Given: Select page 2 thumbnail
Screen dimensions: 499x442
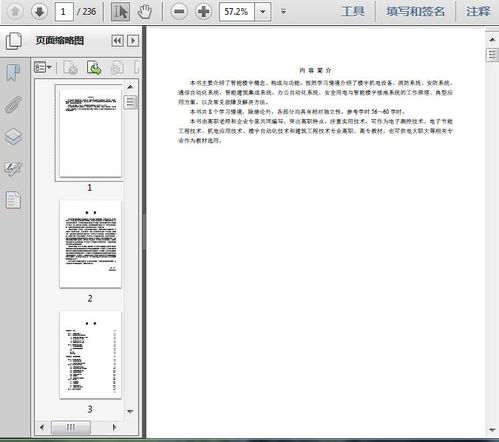Looking at the screenshot, I should (90, 244).
